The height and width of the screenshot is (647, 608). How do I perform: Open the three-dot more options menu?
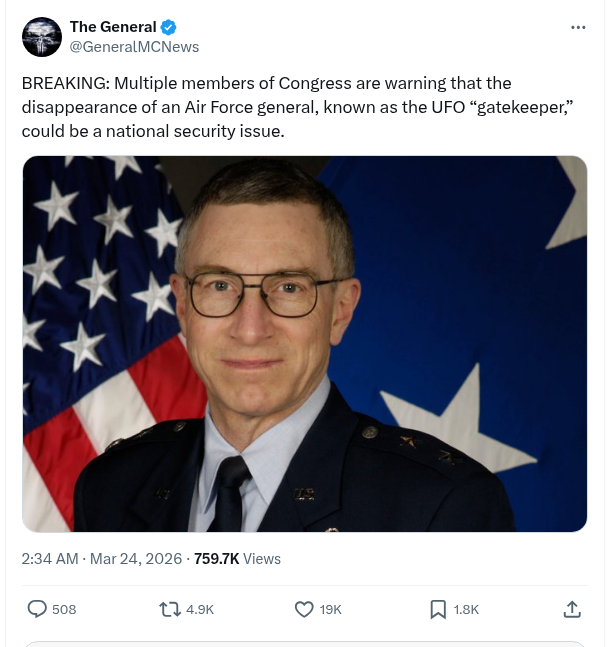pyautogui.click(x=578, y=27)
